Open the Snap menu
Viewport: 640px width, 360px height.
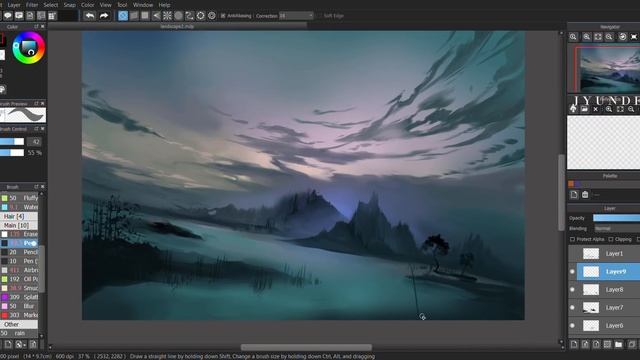click(x=69, y=5)
